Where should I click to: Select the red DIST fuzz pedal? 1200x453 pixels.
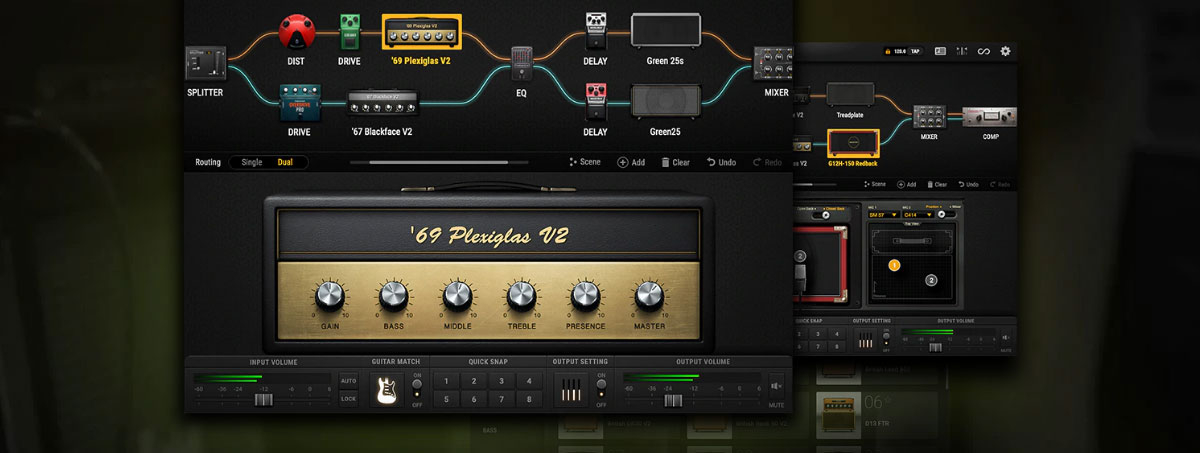click(x=296, y=33)
